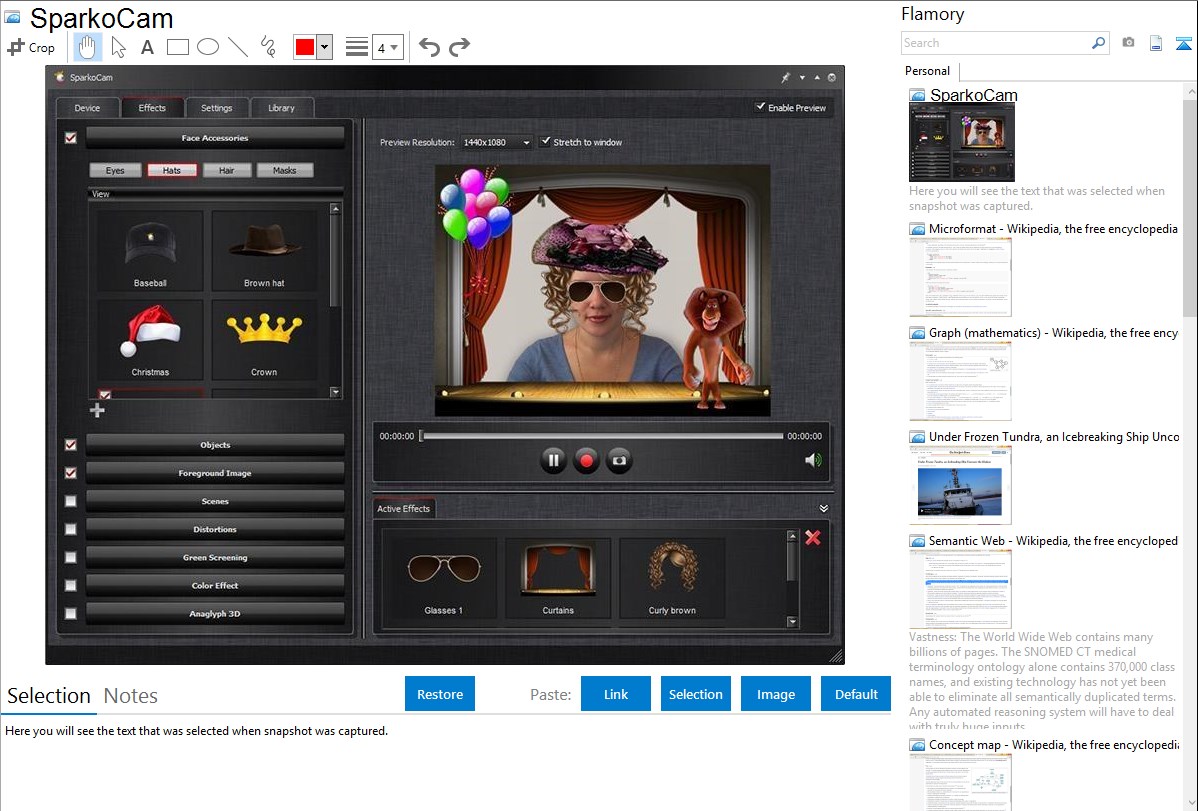Enable the Scenes checkbox
This screenshot has width=1198, height=811.
click(70, 501)
